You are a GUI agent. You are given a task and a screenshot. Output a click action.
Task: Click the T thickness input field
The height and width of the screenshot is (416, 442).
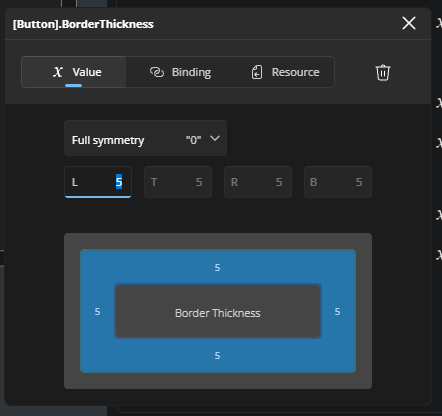[x=178, y=182]
